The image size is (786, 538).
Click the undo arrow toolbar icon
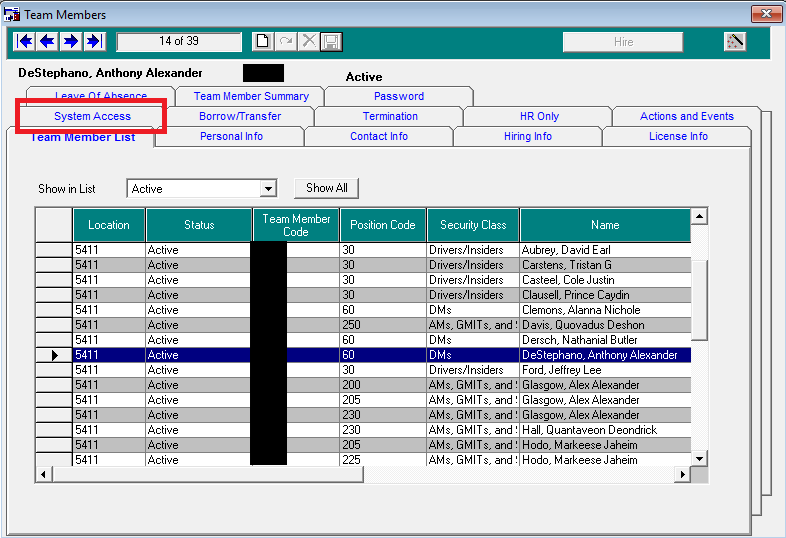[x=286, y=42]
